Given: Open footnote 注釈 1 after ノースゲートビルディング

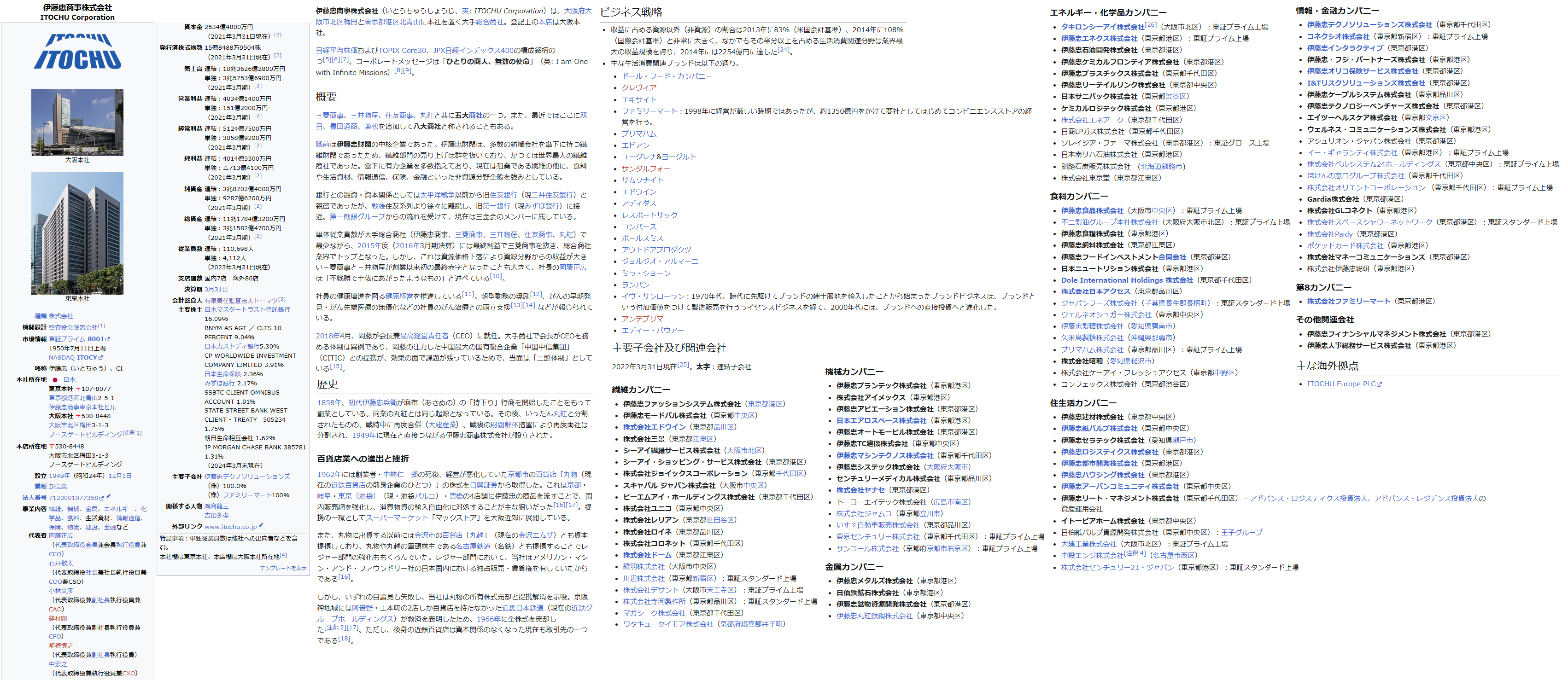Looking at the screenshot, I should click(x=132, y=433).
